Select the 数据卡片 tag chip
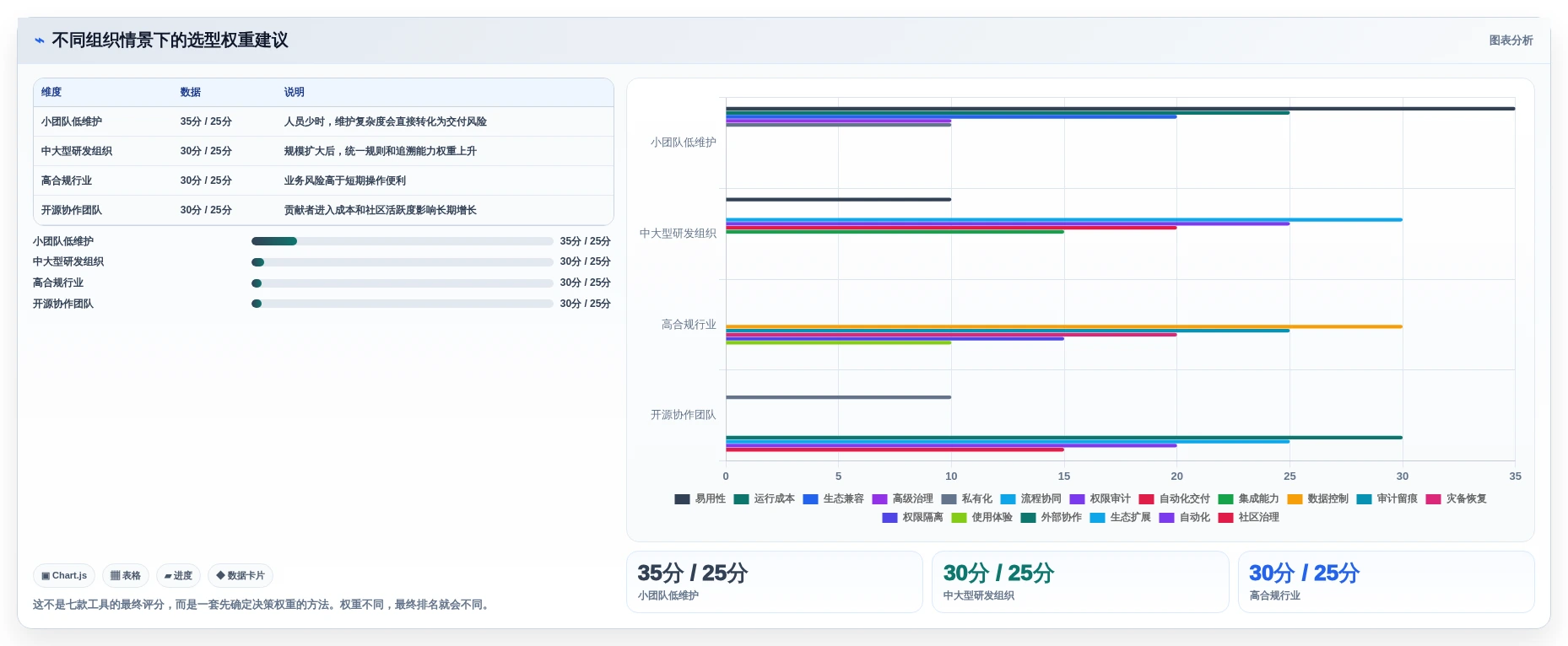The image size is (1568, 646). 241,575
